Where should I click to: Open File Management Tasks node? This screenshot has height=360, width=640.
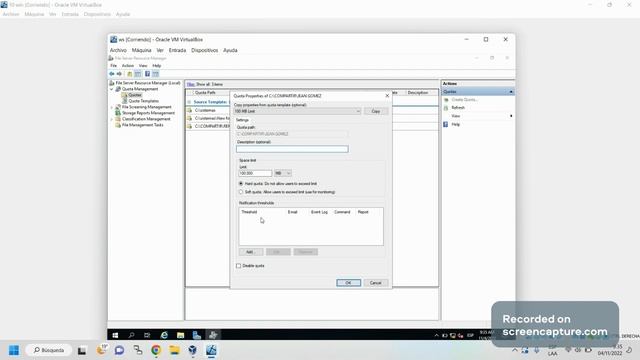tap(142, 125)
